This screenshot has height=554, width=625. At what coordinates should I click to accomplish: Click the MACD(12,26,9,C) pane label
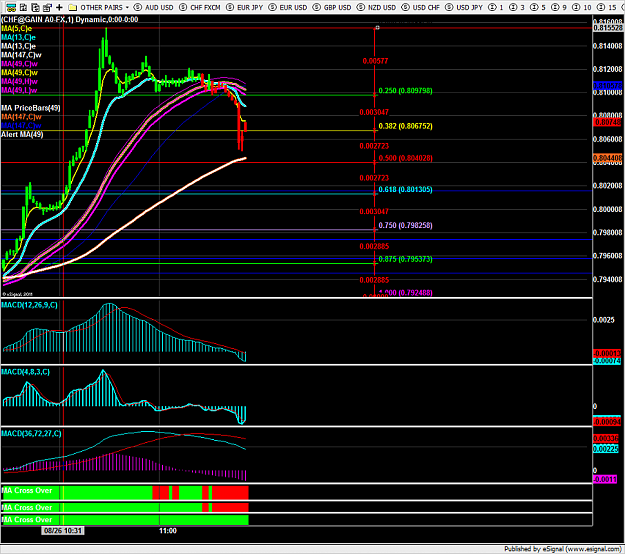29,305
